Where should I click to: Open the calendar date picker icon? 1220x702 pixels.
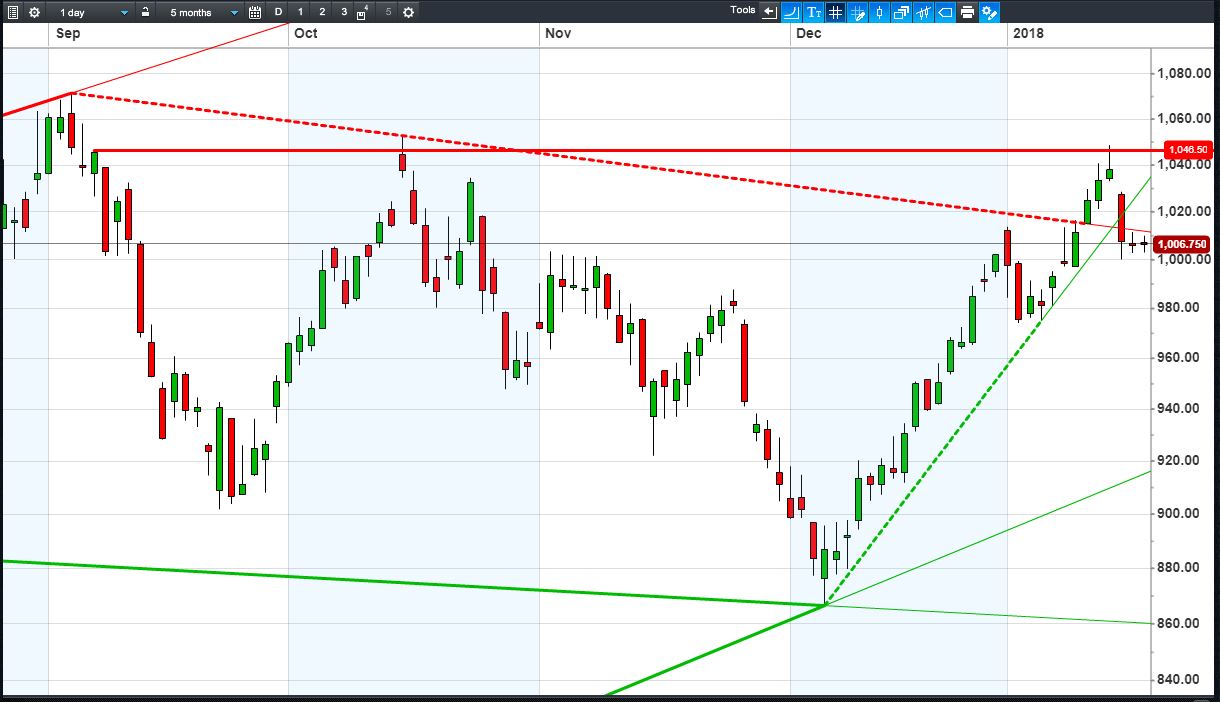click(254, 12)
